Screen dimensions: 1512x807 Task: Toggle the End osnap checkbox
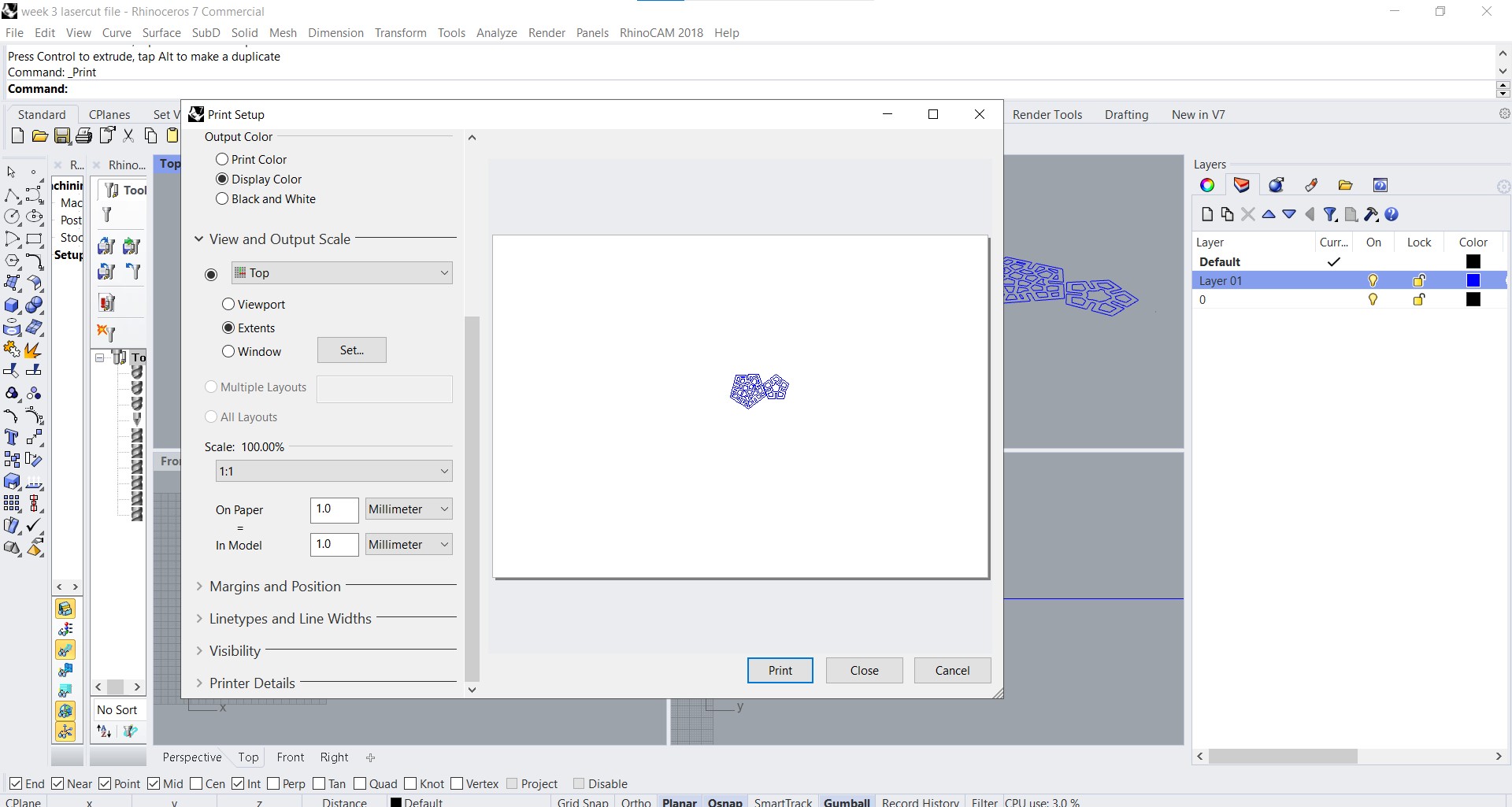[16, 783]
